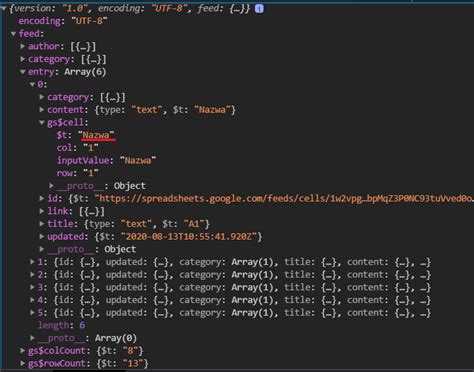Collapse entry item 0
Viewport: 474px width, 372px height.
coord(32,84)
